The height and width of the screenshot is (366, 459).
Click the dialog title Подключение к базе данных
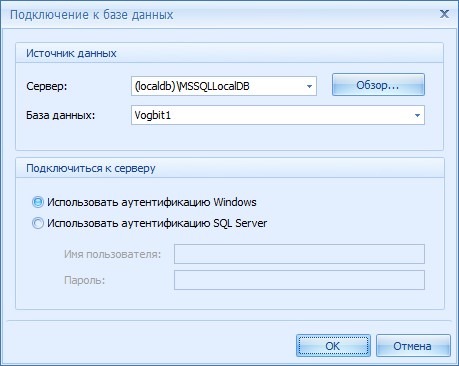tap(92, 15)
